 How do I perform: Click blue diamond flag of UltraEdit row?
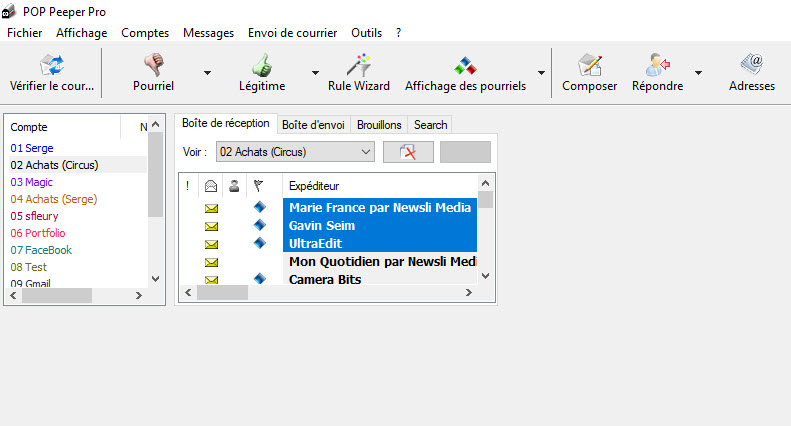pyautogui.click(x=260, y=243)
